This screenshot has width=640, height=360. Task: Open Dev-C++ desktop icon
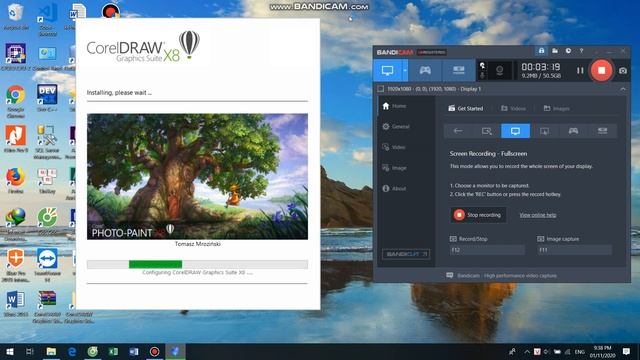(x=47, y=98)
